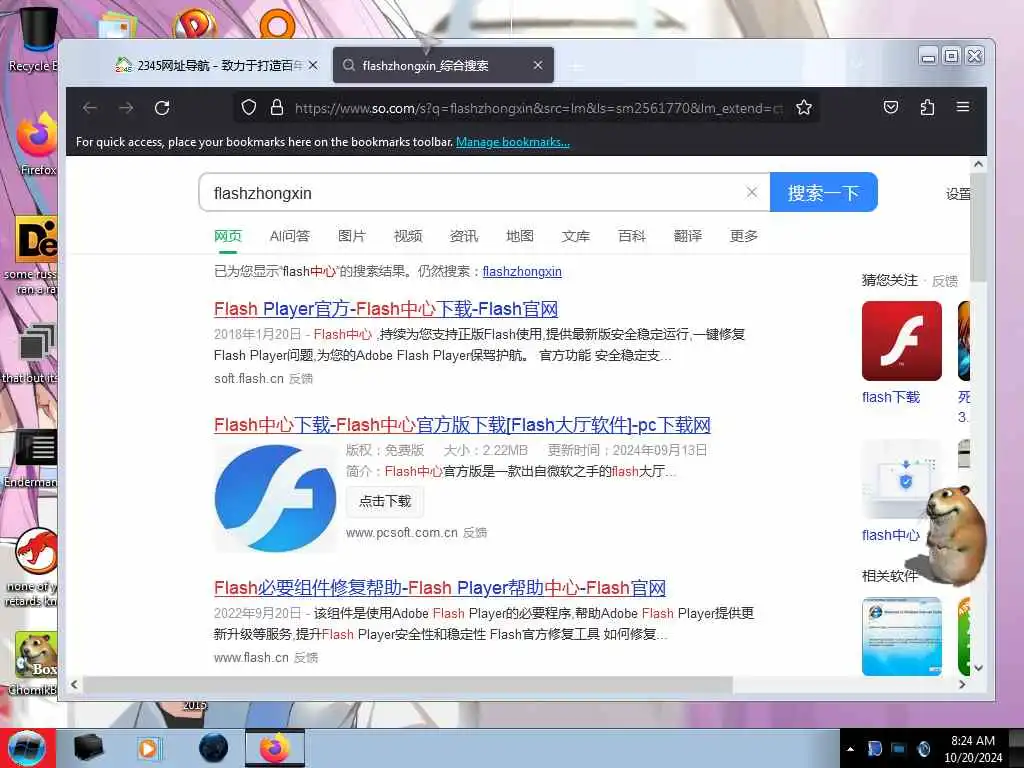Click the Firefox forward arrow
1024x768 pixels.
pos(126,108)
